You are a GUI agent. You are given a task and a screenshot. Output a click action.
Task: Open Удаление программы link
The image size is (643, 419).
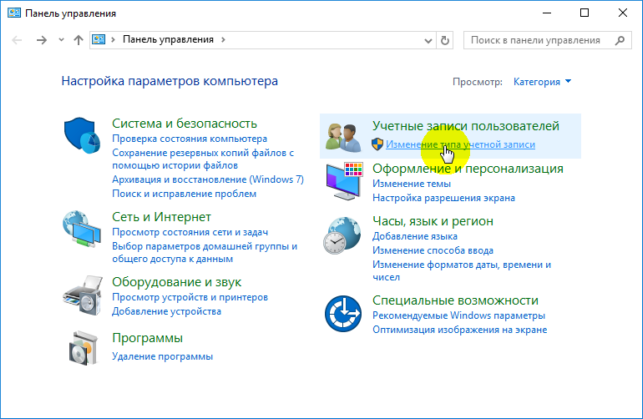(162, 356)
